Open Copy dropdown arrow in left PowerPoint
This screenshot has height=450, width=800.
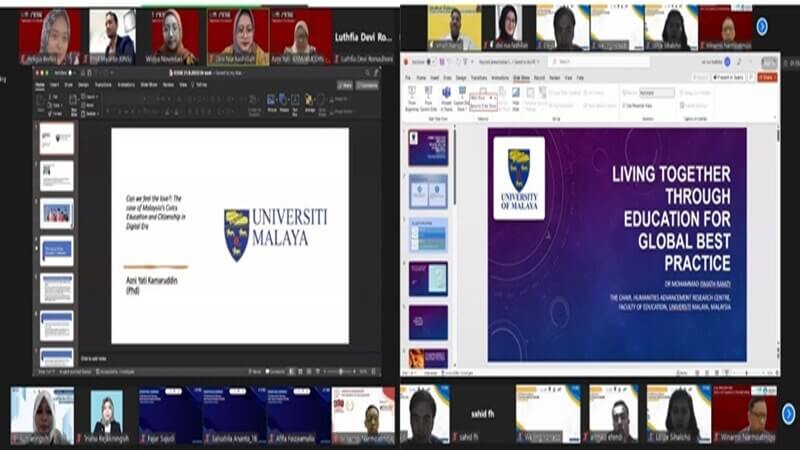point(62,105)
